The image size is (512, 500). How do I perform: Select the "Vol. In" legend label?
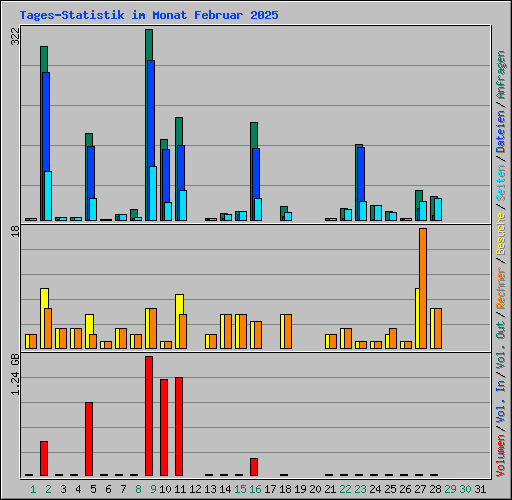(x=501, y=402)
